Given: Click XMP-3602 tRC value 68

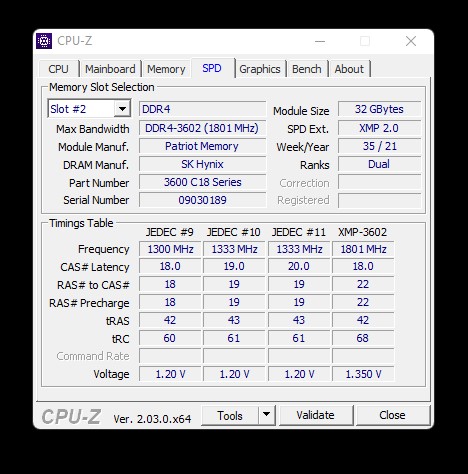Looking at the screenshot, I should coord(363,338).
